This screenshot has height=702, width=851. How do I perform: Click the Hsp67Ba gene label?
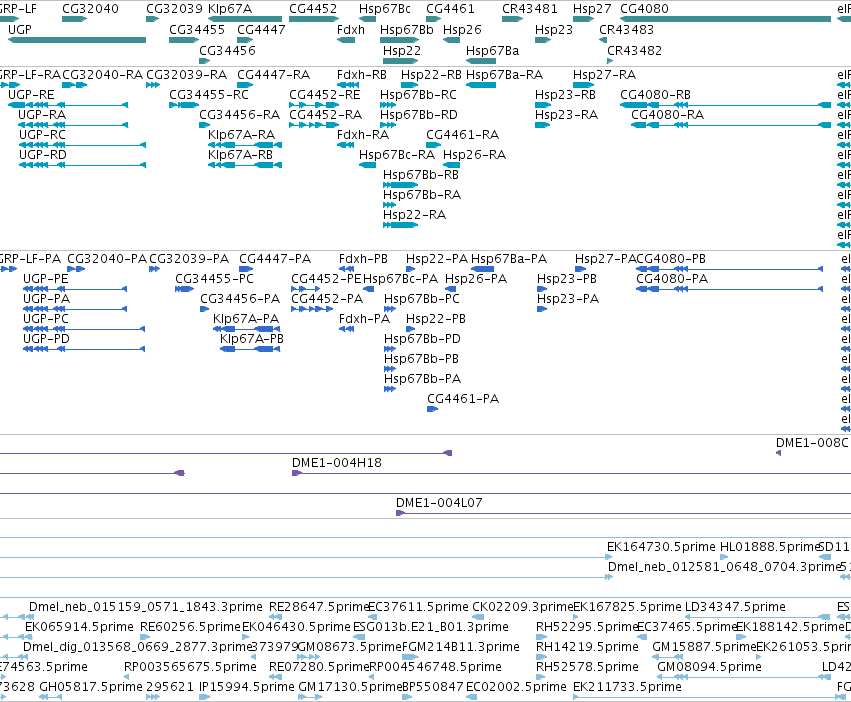point(492,50)
